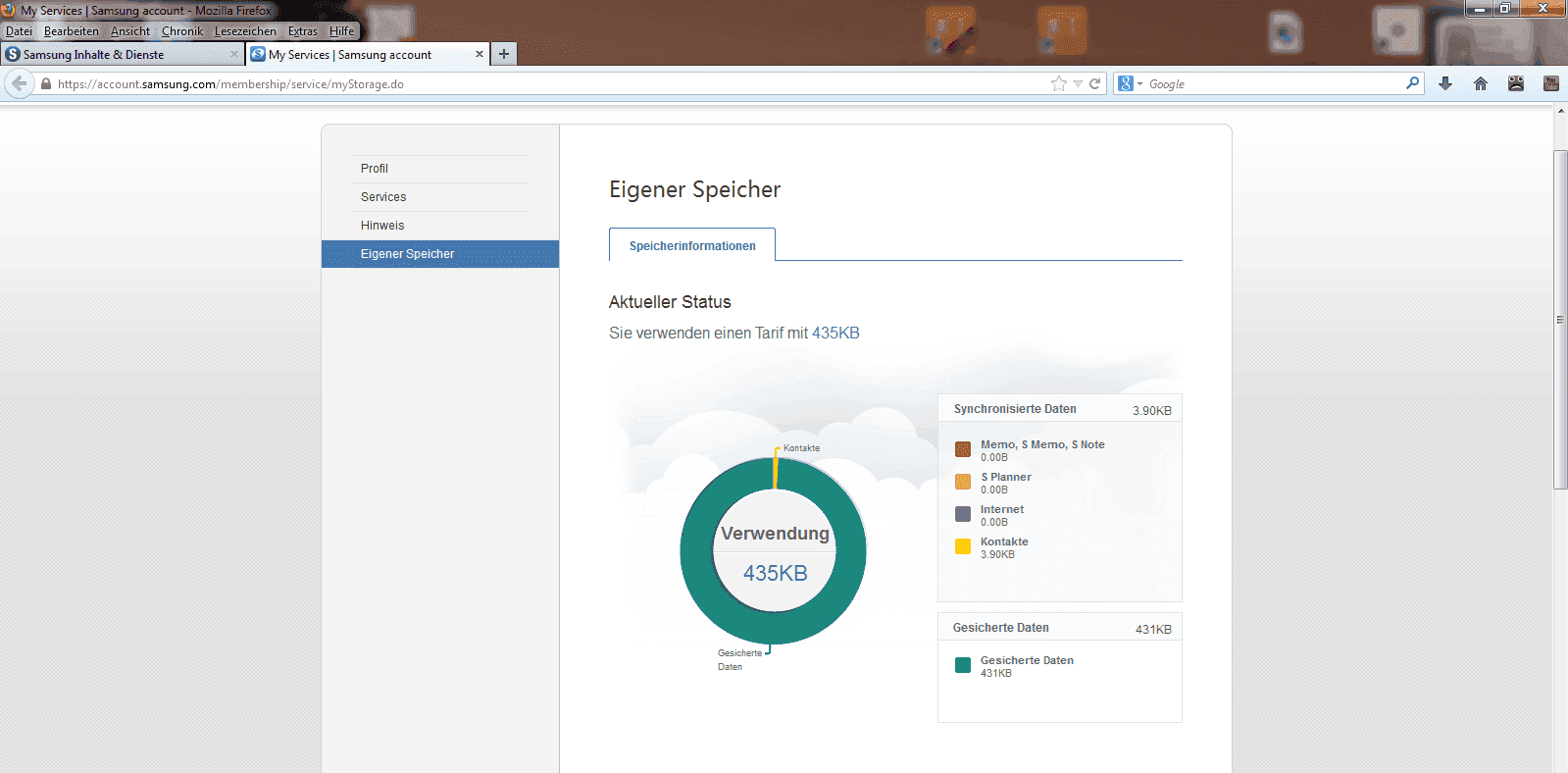The height and width of the screenshot is (773, 1568).
Task: Click the Memo, S Memo, S Note legend label
Action: [x=1042, y=444]
